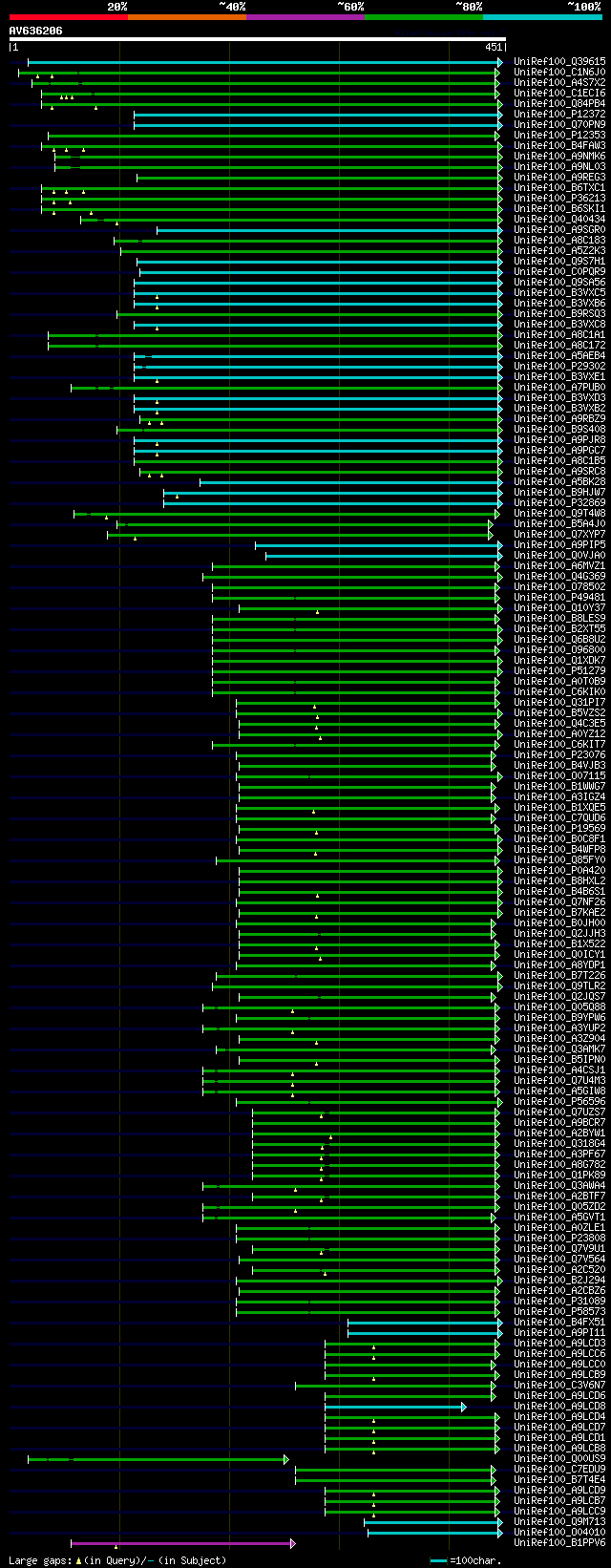Click the purple alignment bar for B1PPV6
Viewport: 611px width, 1568px height.
click(x=182, y=1542)
